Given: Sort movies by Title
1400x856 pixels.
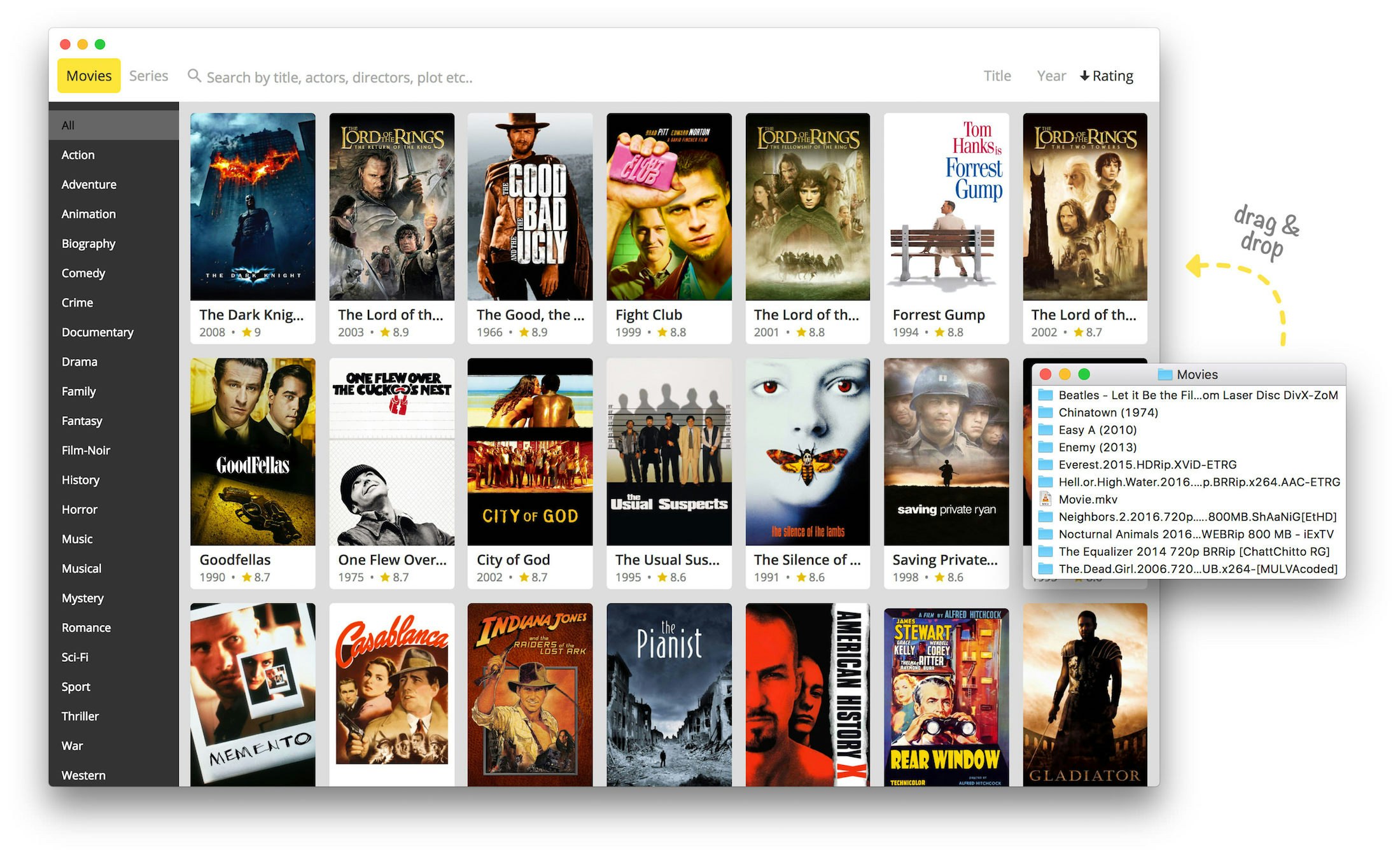Looking at the screenshot, I should pos(997,75).
